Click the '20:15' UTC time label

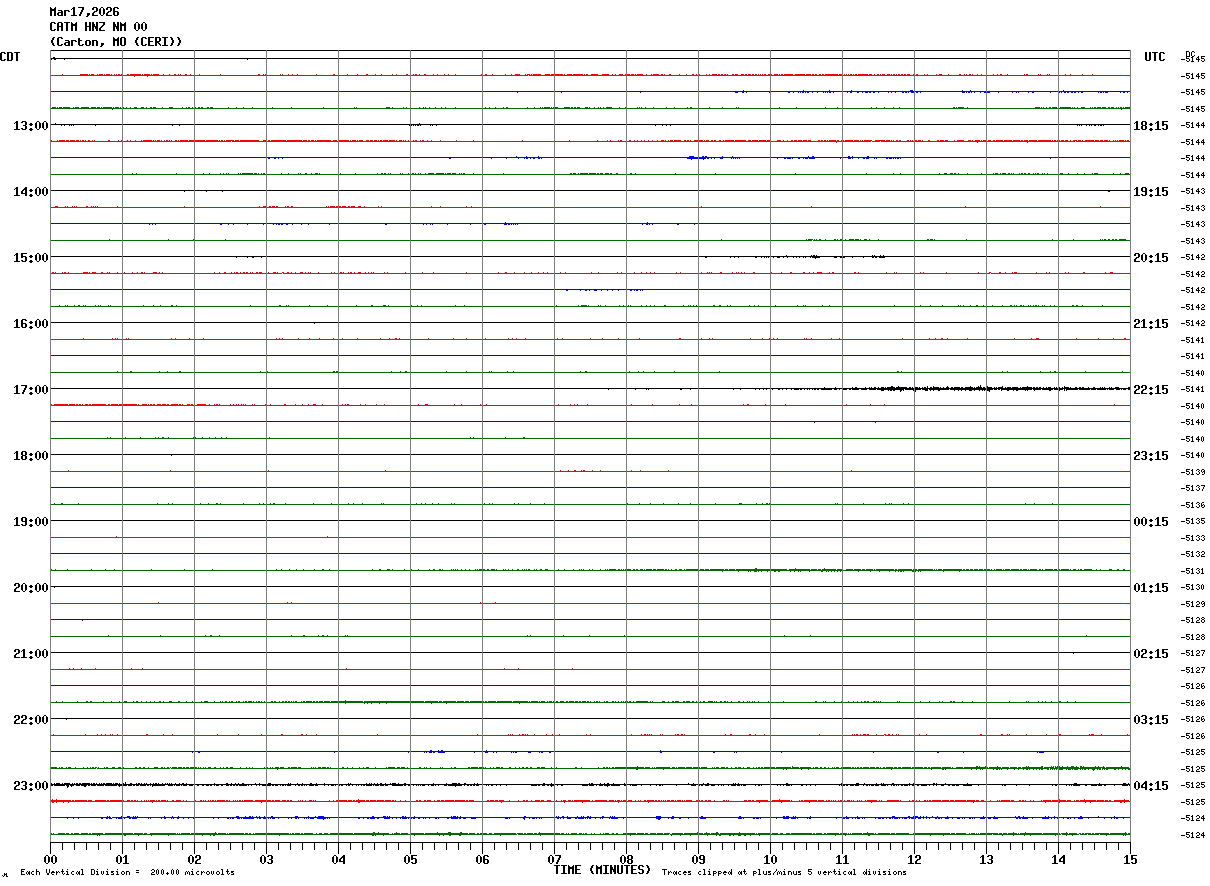coord(1151,257)
